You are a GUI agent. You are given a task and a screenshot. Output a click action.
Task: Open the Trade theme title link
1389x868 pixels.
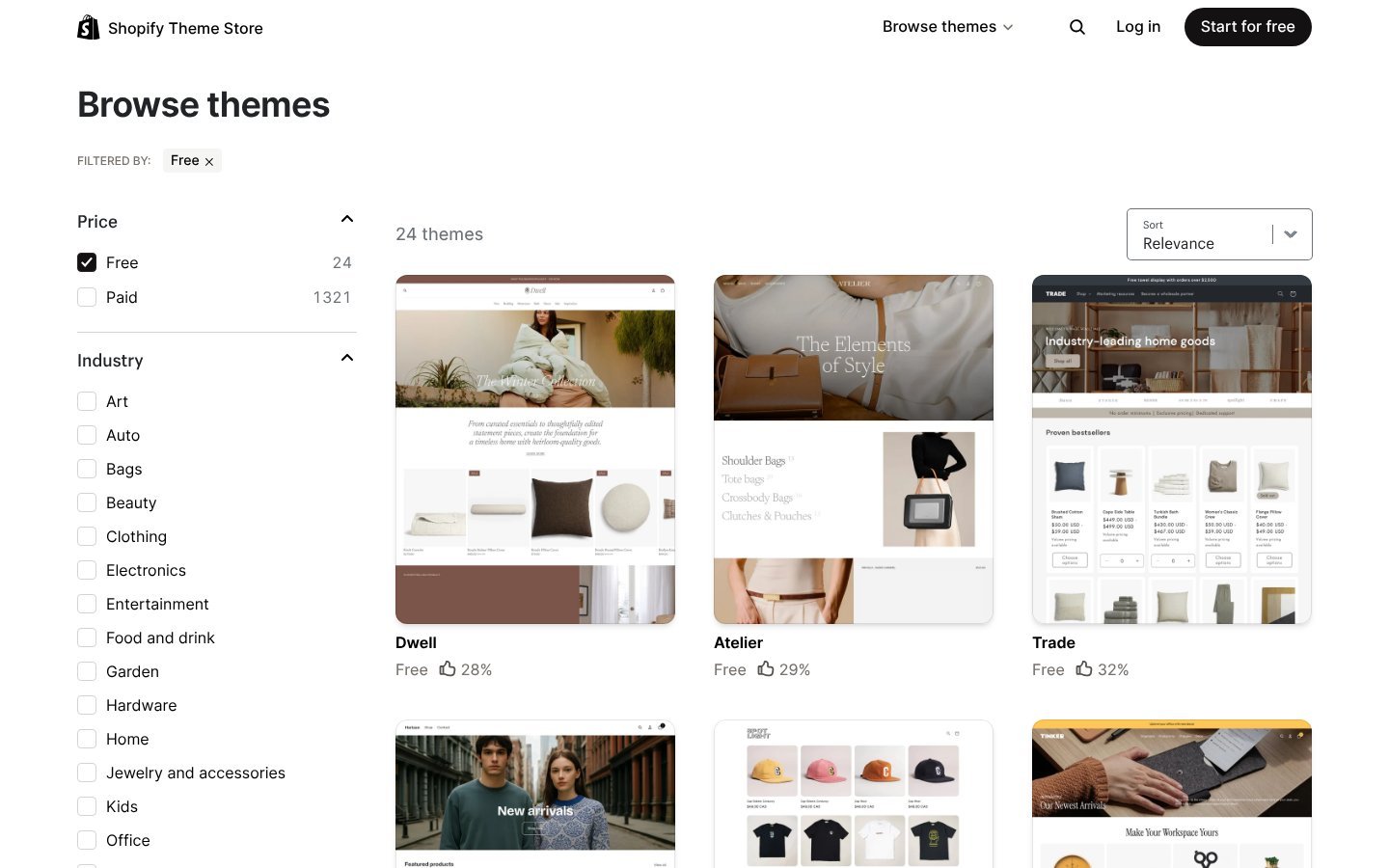(1053, 642)
